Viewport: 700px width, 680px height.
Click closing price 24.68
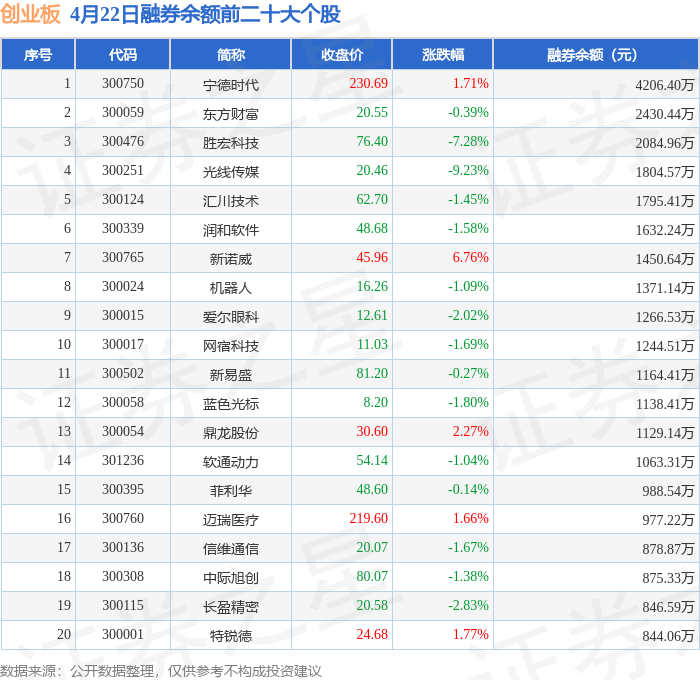(372, 634)
